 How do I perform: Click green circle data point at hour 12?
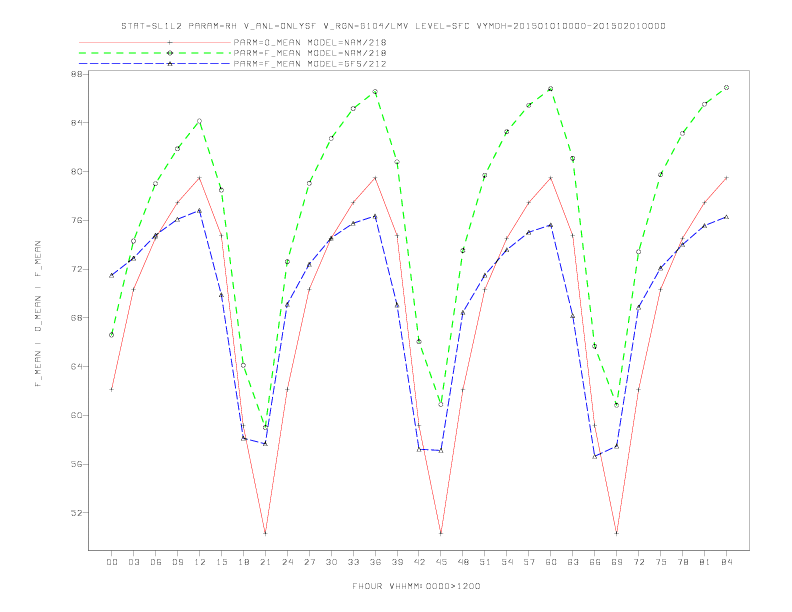pyautogui.click(x=200, y=121)
